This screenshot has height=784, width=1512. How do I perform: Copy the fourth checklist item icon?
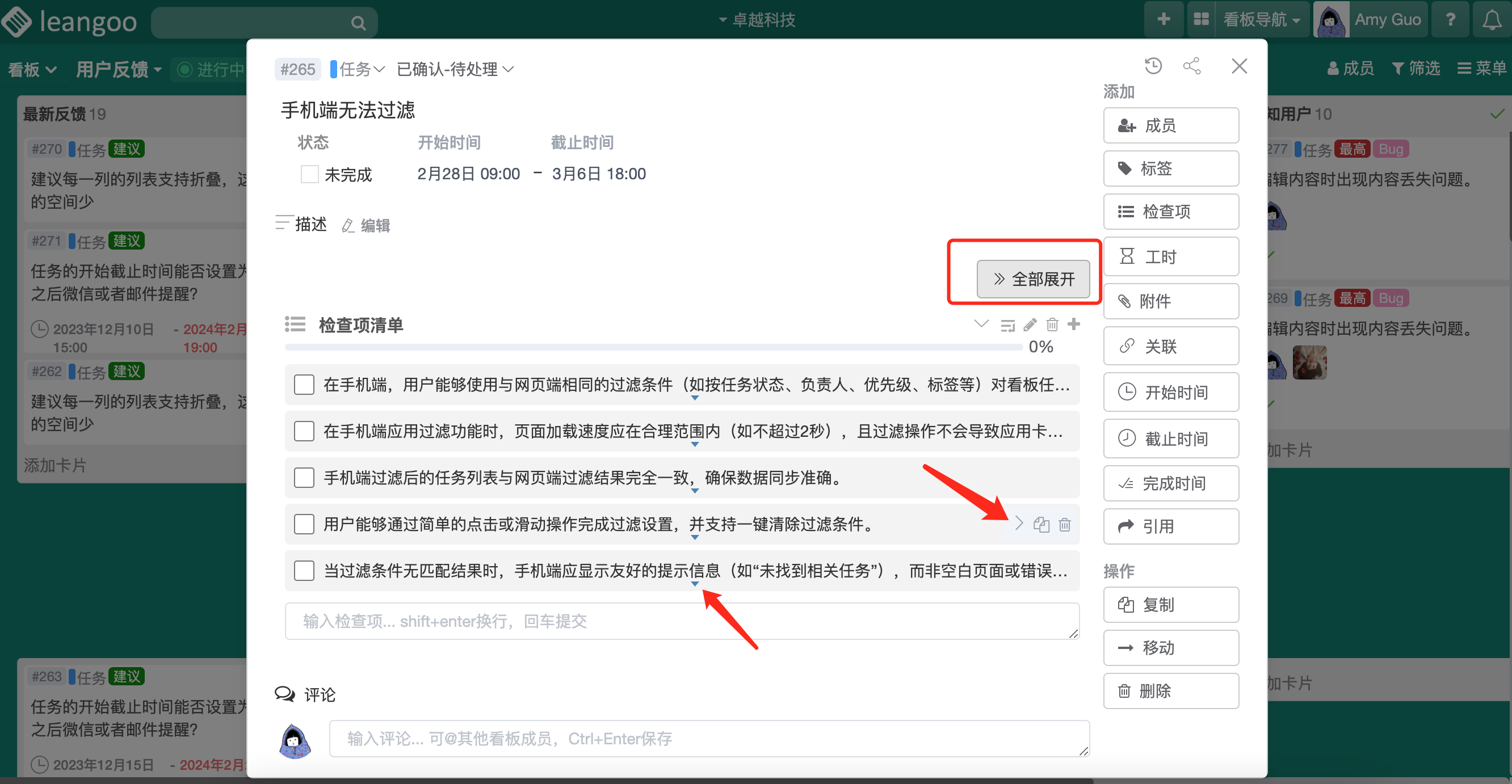coord(1041,524)
